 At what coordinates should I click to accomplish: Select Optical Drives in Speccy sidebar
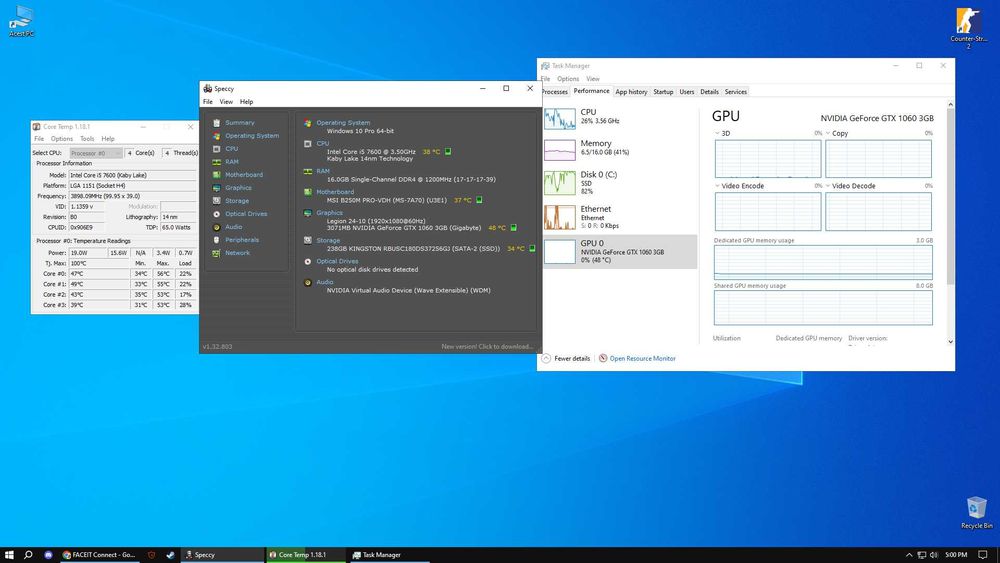tap(246, 214)
